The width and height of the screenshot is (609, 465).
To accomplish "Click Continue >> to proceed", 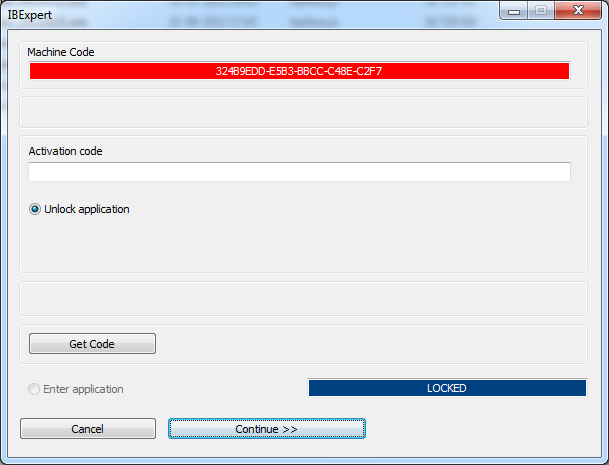I will (267, 428).
